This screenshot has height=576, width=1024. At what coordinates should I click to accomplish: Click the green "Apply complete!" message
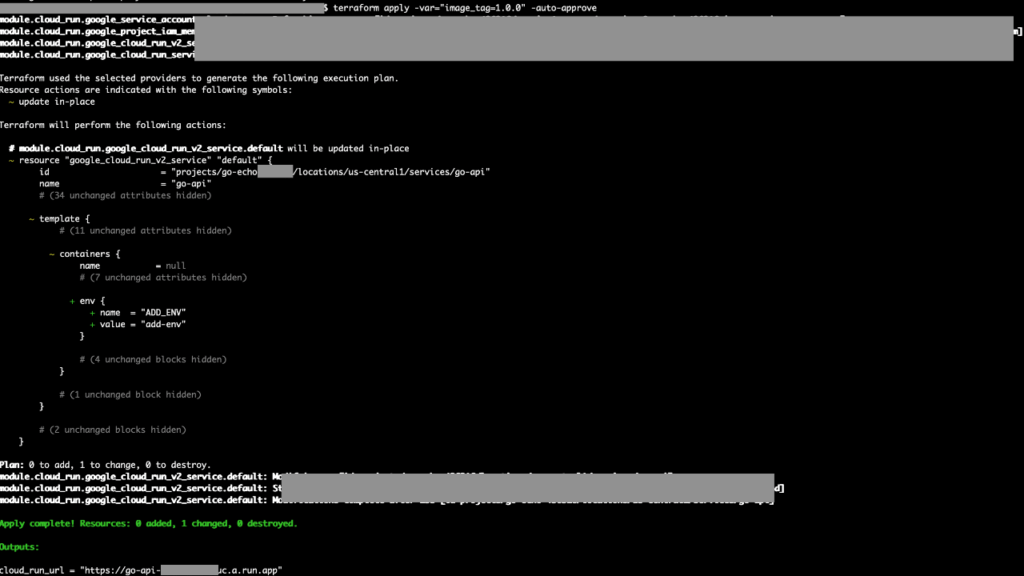coord(148,523)
